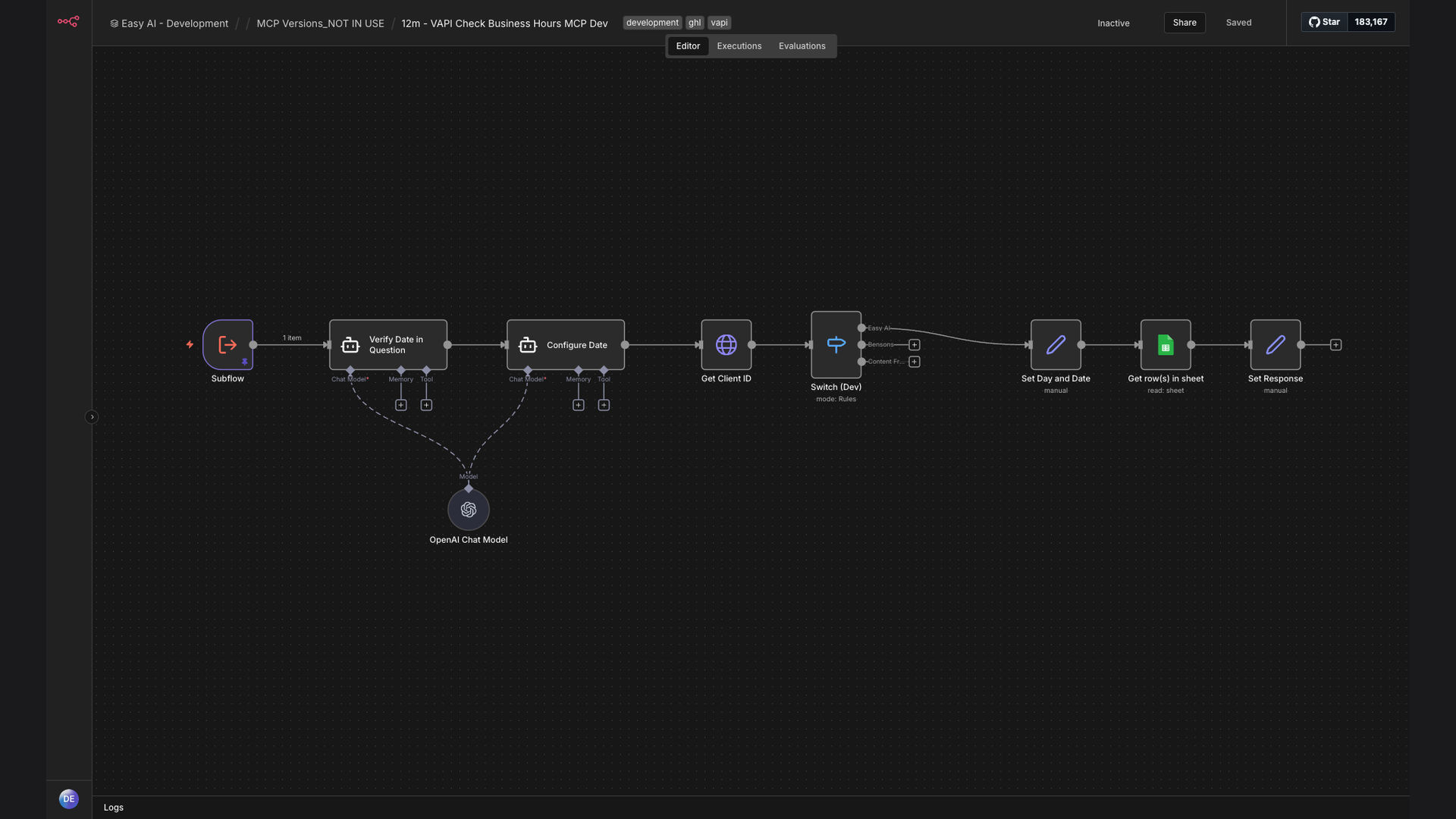This screenshot has width=1456, height=819.
Task: Click the read: sheet subtitle
Action: coord(1166,391)
